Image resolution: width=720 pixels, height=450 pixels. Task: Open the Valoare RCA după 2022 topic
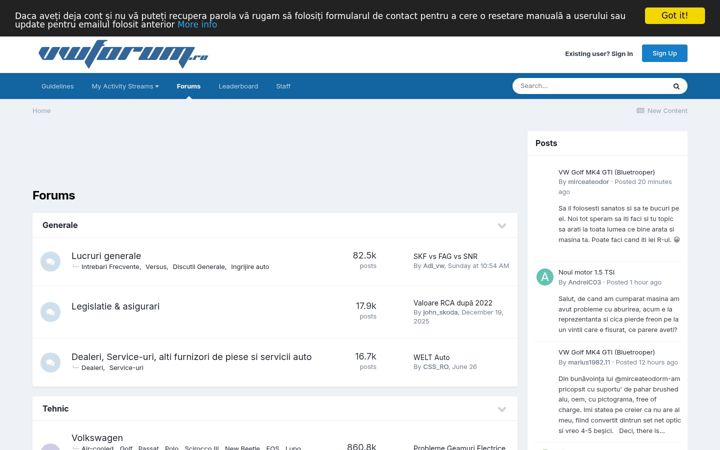[x=453, y=303]
